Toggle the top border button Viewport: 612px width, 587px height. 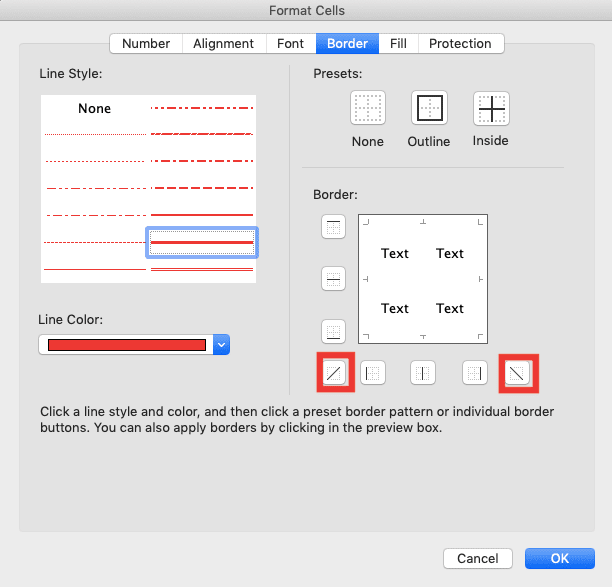tap(333, 226)
